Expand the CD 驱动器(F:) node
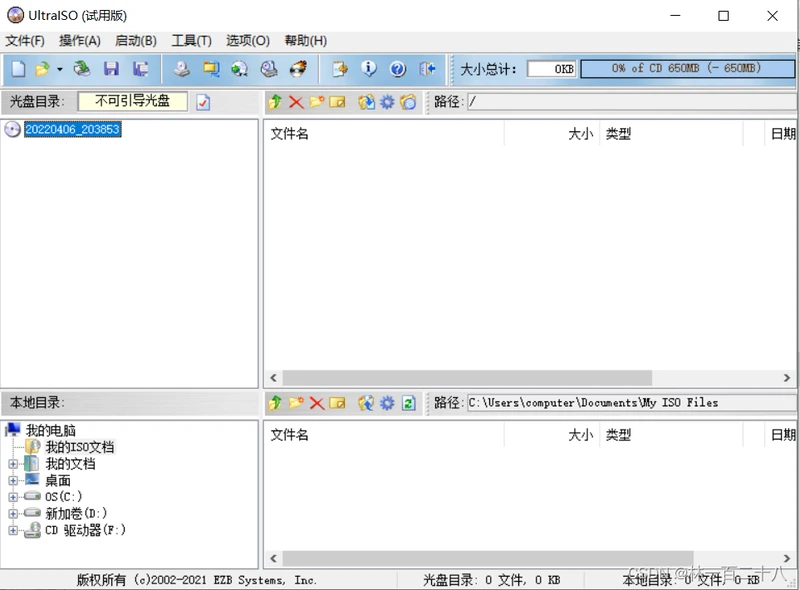The image size is (800, 590). click(13, 530)
